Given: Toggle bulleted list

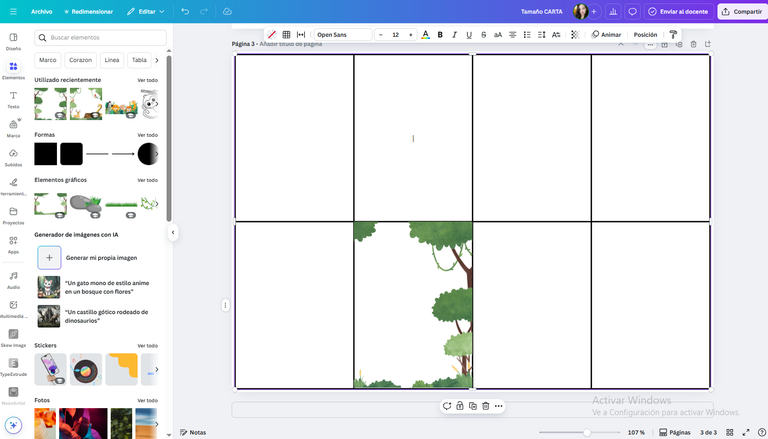Looking at the screenshot, I should [x=527, y=34].
